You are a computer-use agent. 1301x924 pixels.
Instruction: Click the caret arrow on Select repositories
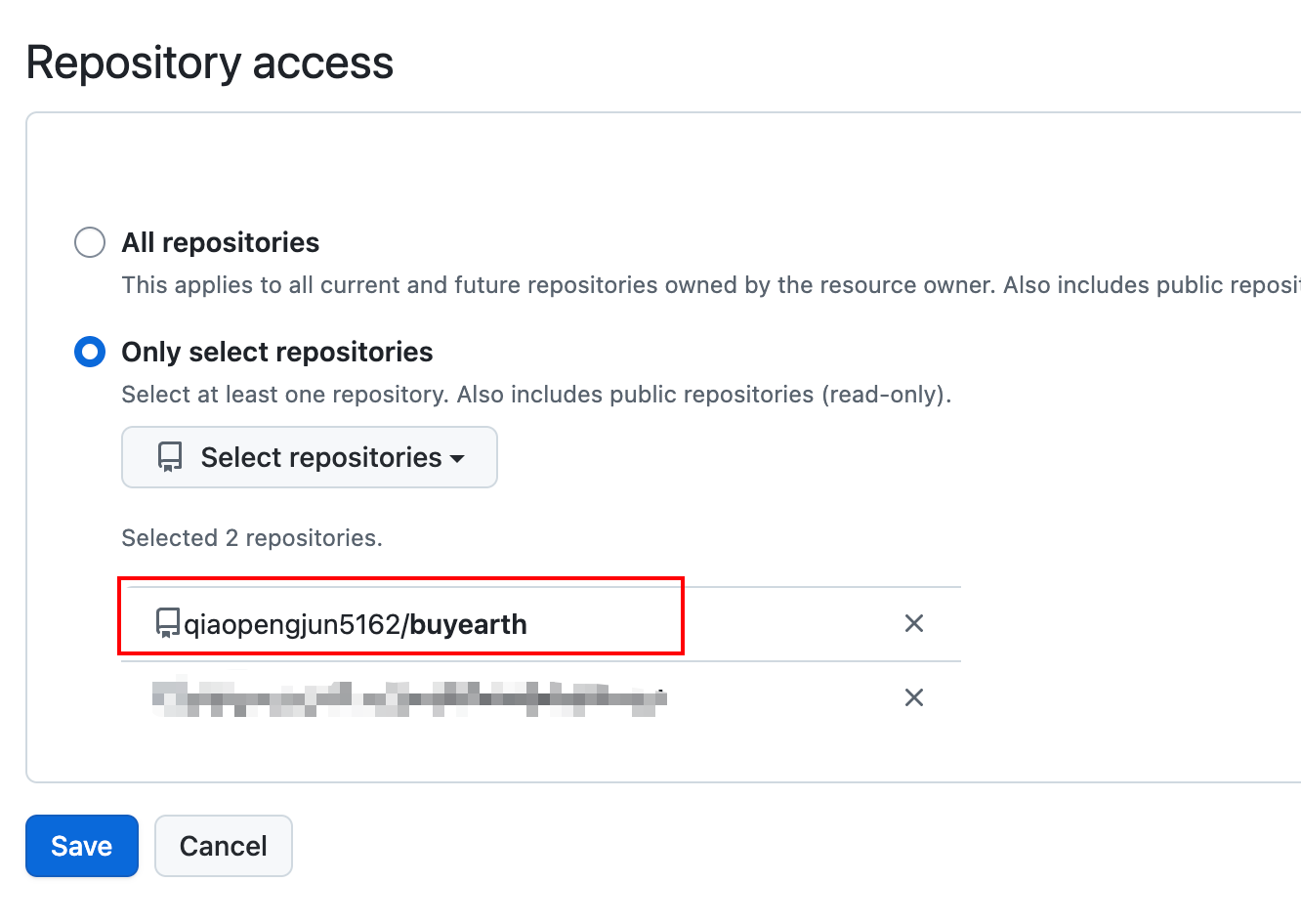pos(457,458)
